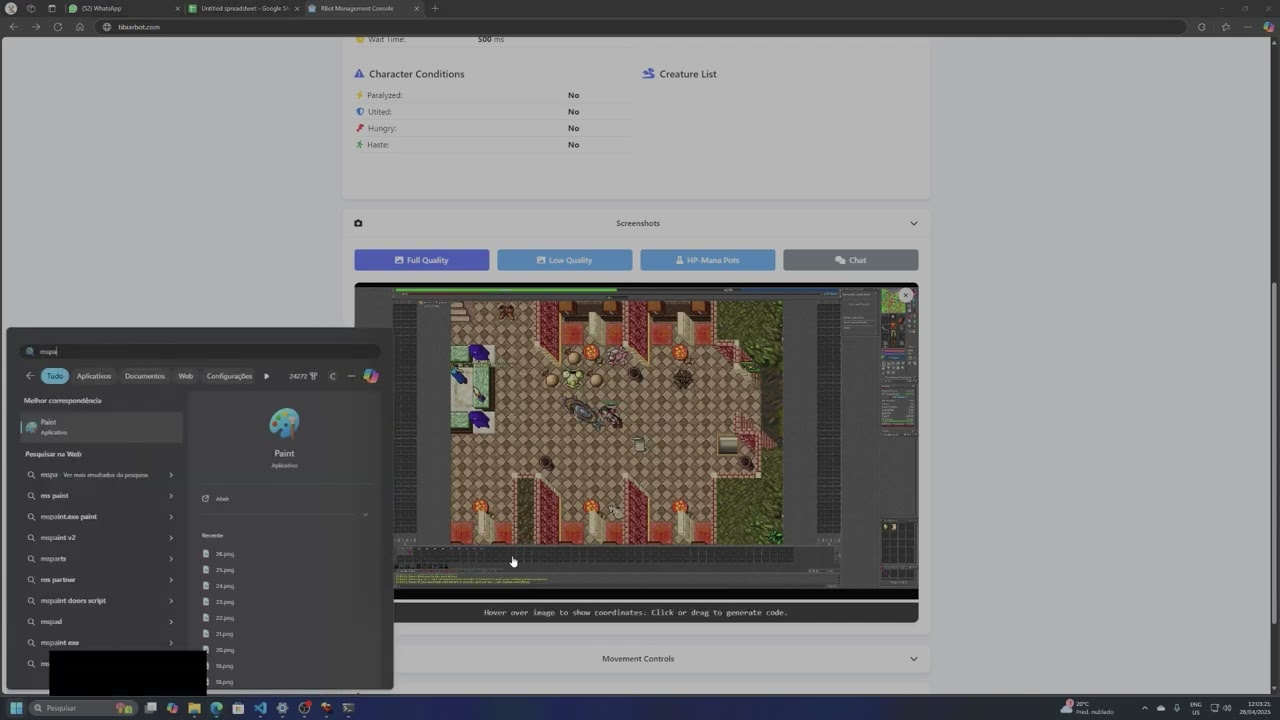Screen dimensions: 1280x720
Task: Switch to the Untitled spreadsheet browser tab
Action: (x=244, y=8)
